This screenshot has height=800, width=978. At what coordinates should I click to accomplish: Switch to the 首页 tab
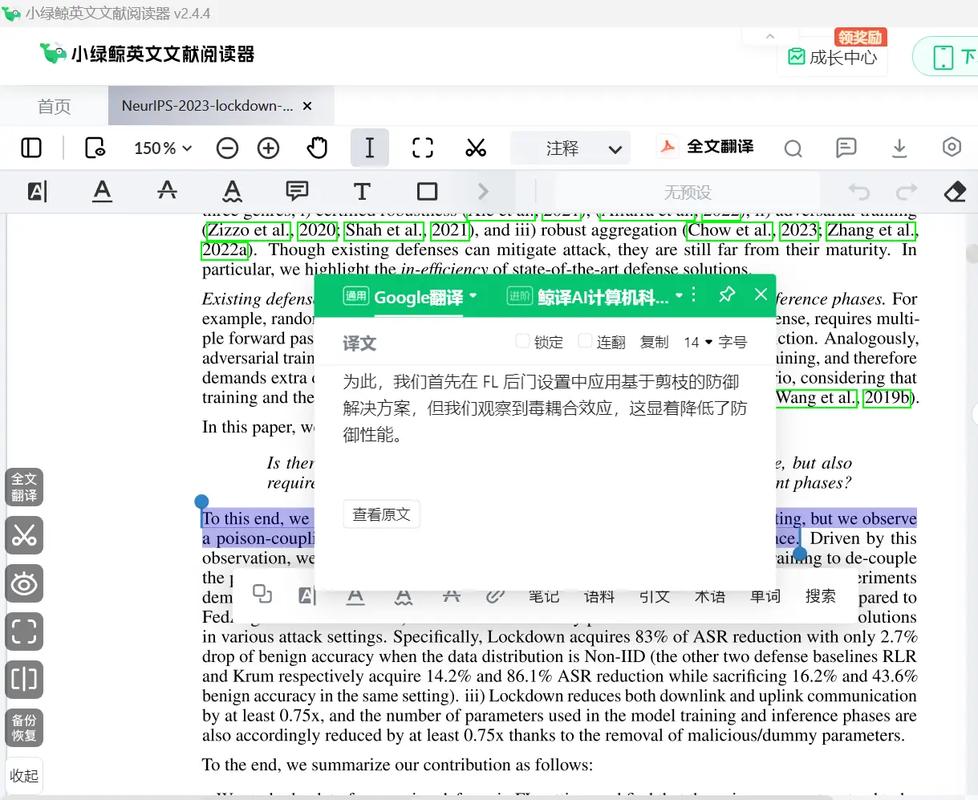54,107
